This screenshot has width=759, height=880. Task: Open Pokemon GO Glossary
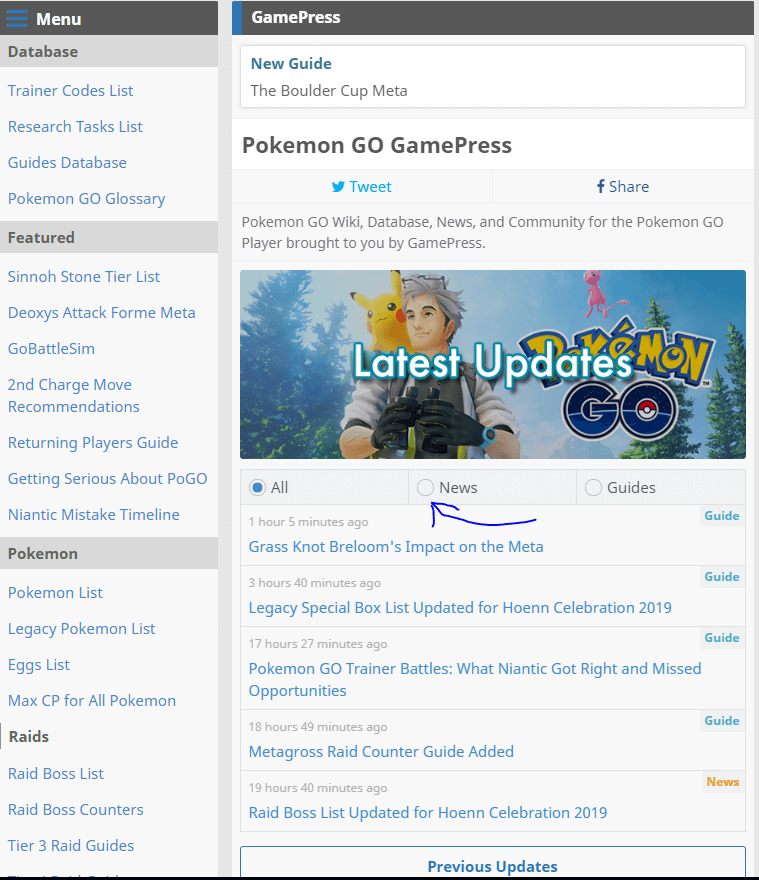click(86, 199)
